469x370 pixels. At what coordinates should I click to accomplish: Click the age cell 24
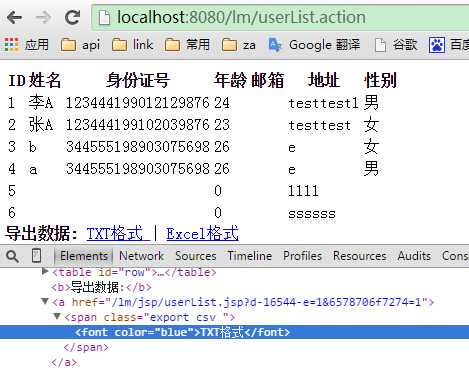[x=222, y=103]
